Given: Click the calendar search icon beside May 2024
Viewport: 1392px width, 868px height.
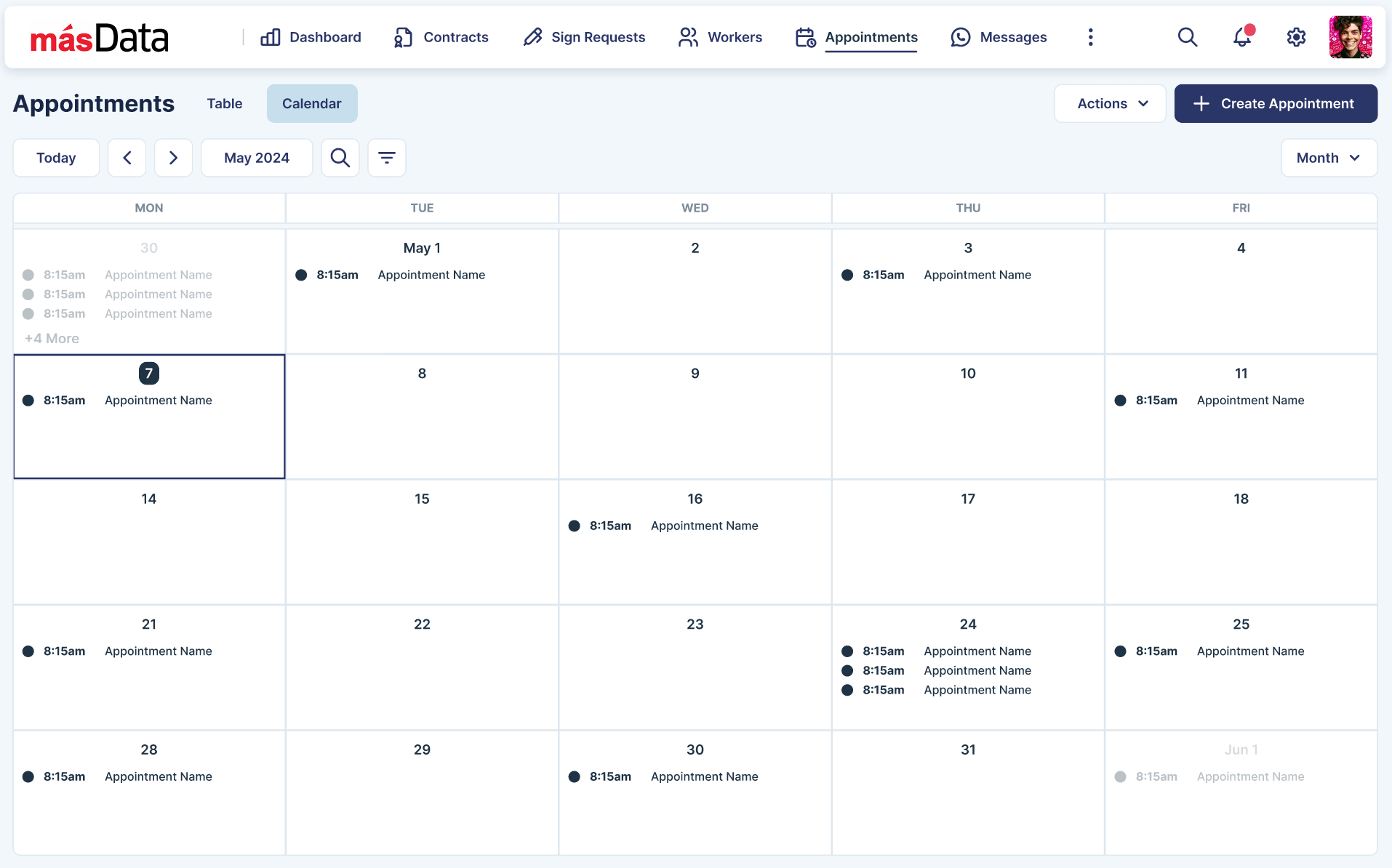Looking at the screenshot, I should click(340, 158).
